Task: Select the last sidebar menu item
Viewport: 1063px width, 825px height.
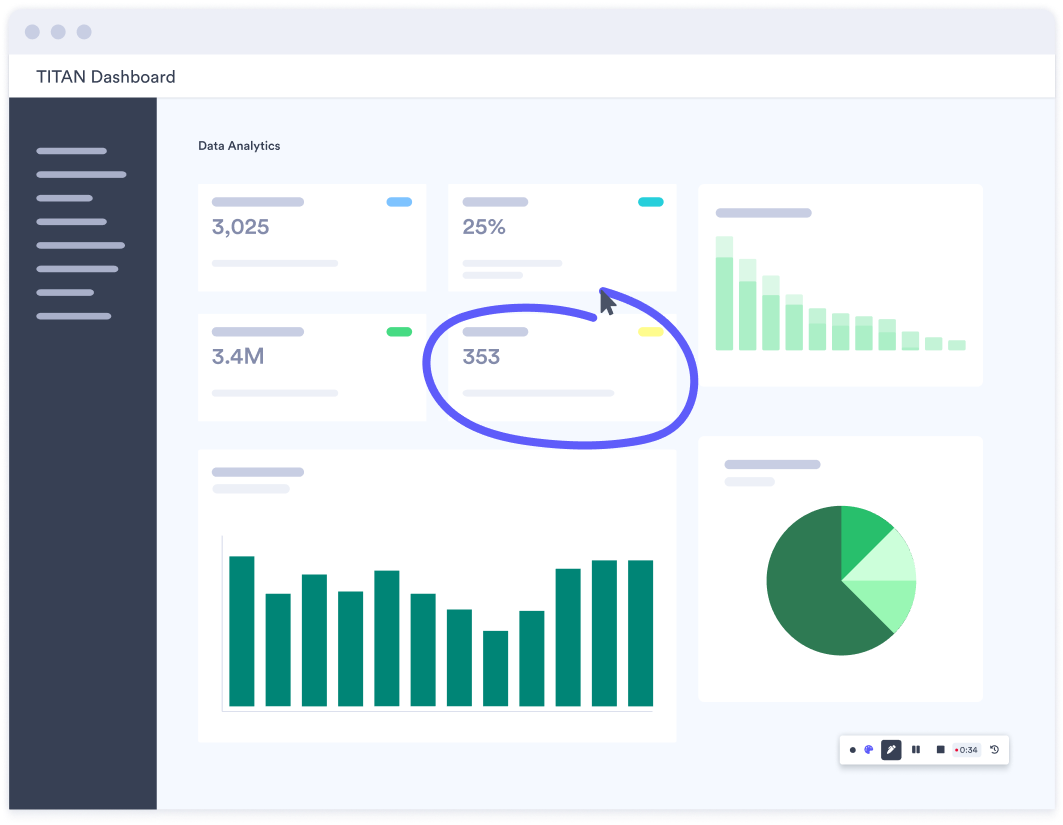Action: [73, 316]
